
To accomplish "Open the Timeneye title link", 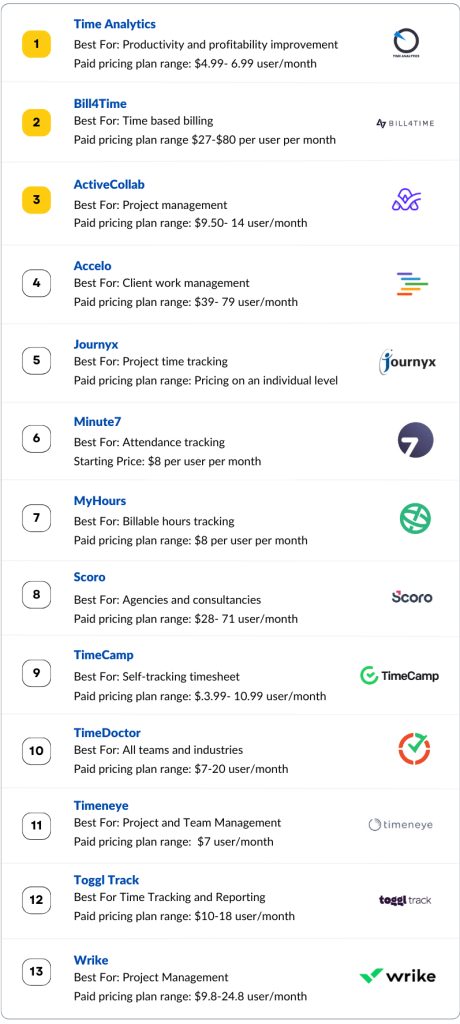I will coord(101,806).
